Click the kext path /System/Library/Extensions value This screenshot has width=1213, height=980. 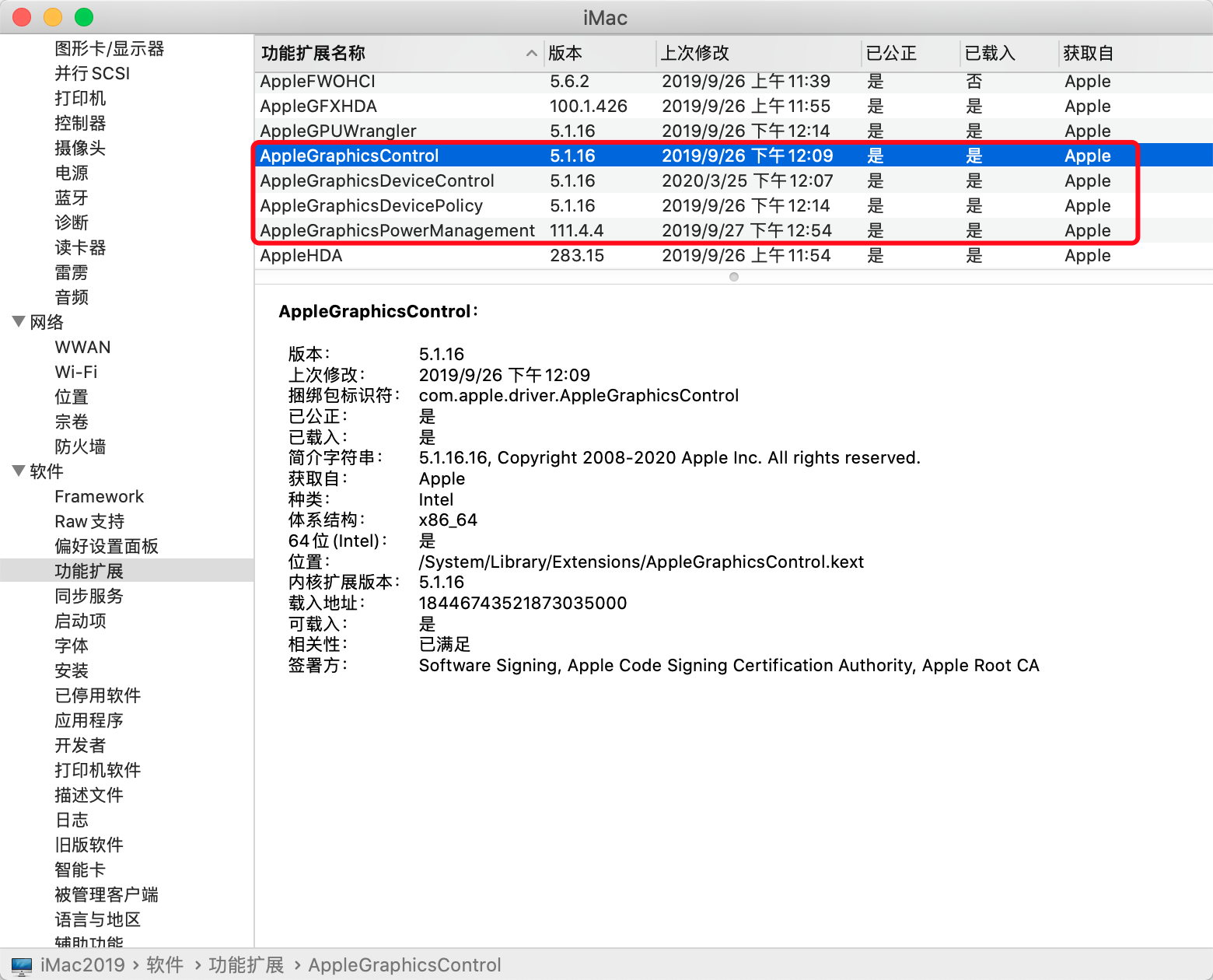(x=641, y=562)
